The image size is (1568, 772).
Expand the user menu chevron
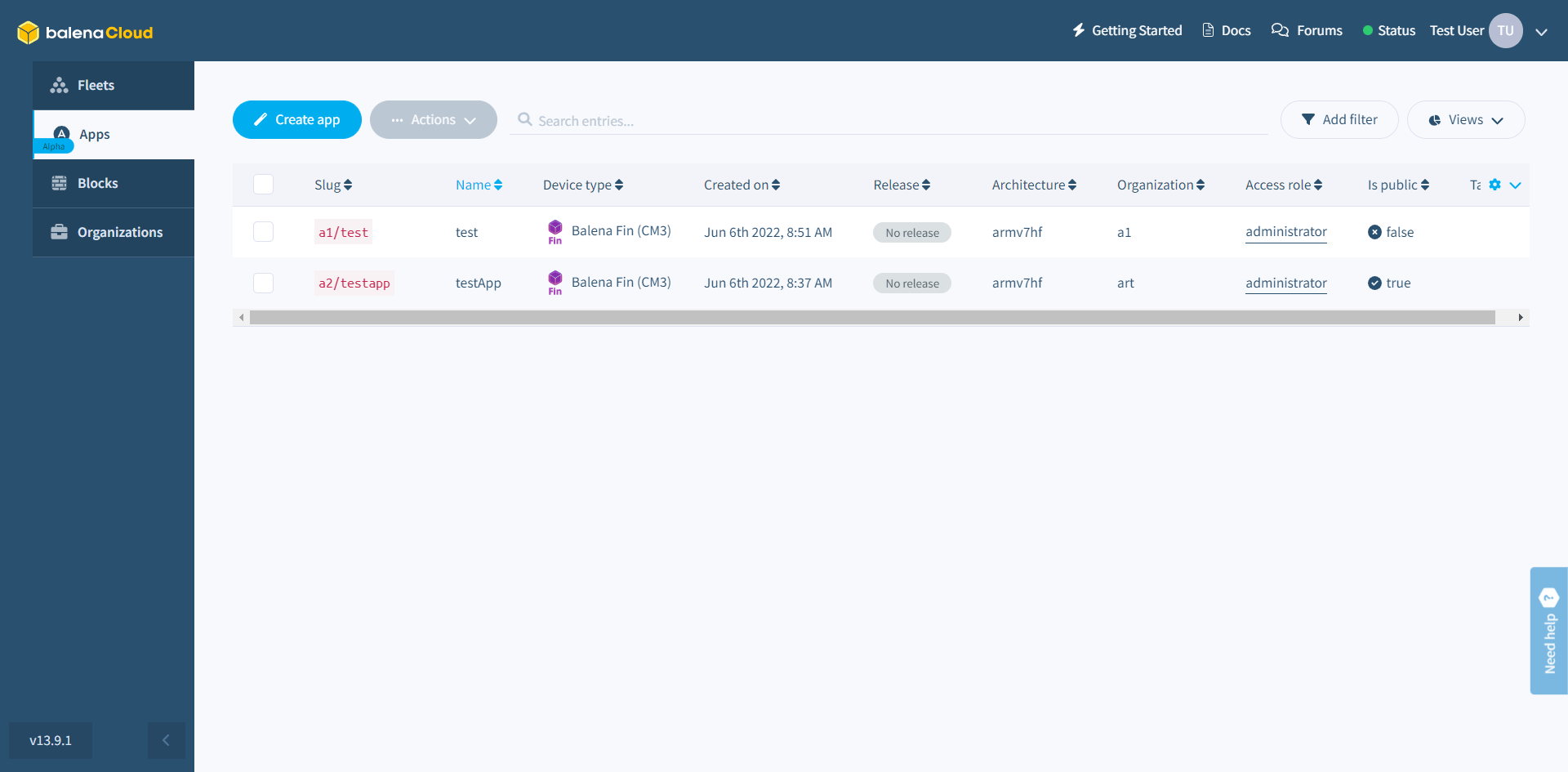(x=1541, y=32)
